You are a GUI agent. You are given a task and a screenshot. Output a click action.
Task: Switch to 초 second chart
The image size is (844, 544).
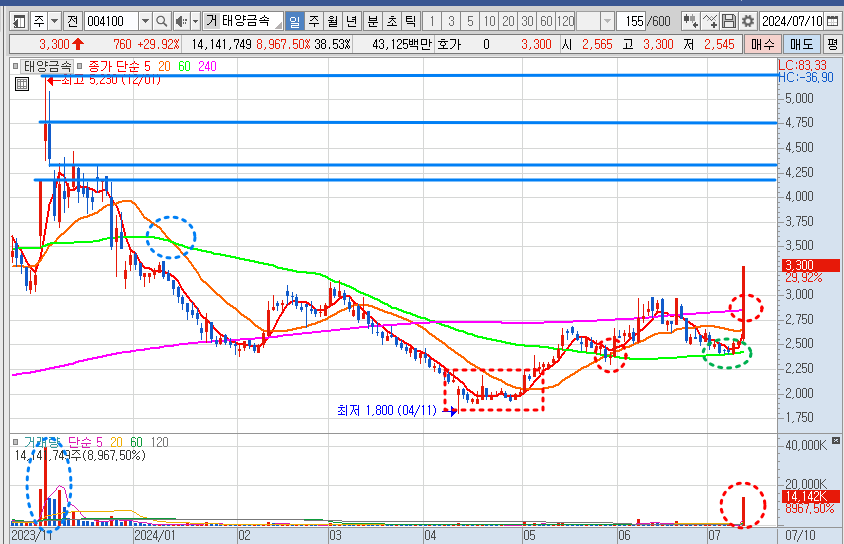[x=391, y=22]
